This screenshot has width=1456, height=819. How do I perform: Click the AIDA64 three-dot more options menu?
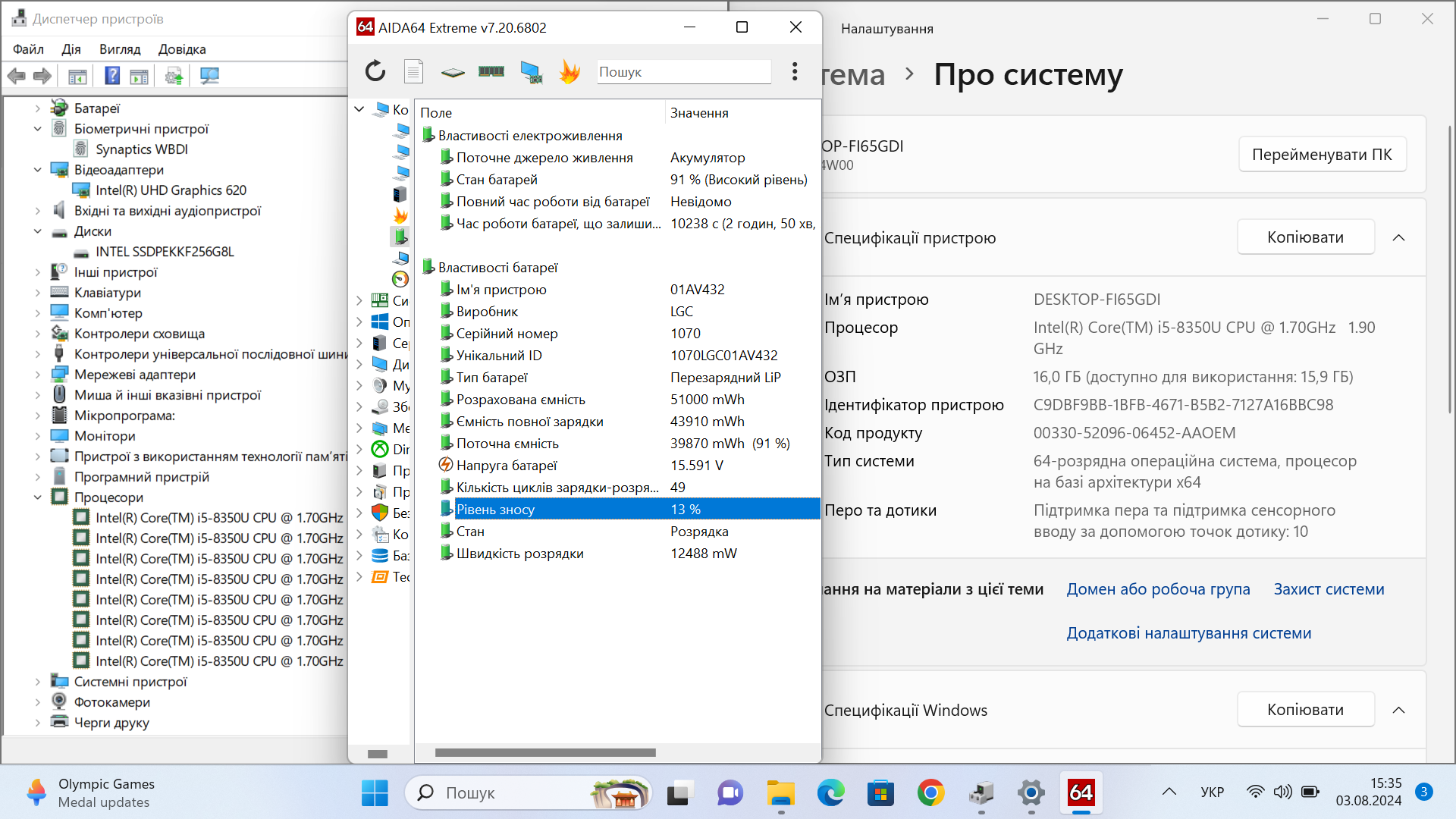pyautogui.click(x=794, y=71)
